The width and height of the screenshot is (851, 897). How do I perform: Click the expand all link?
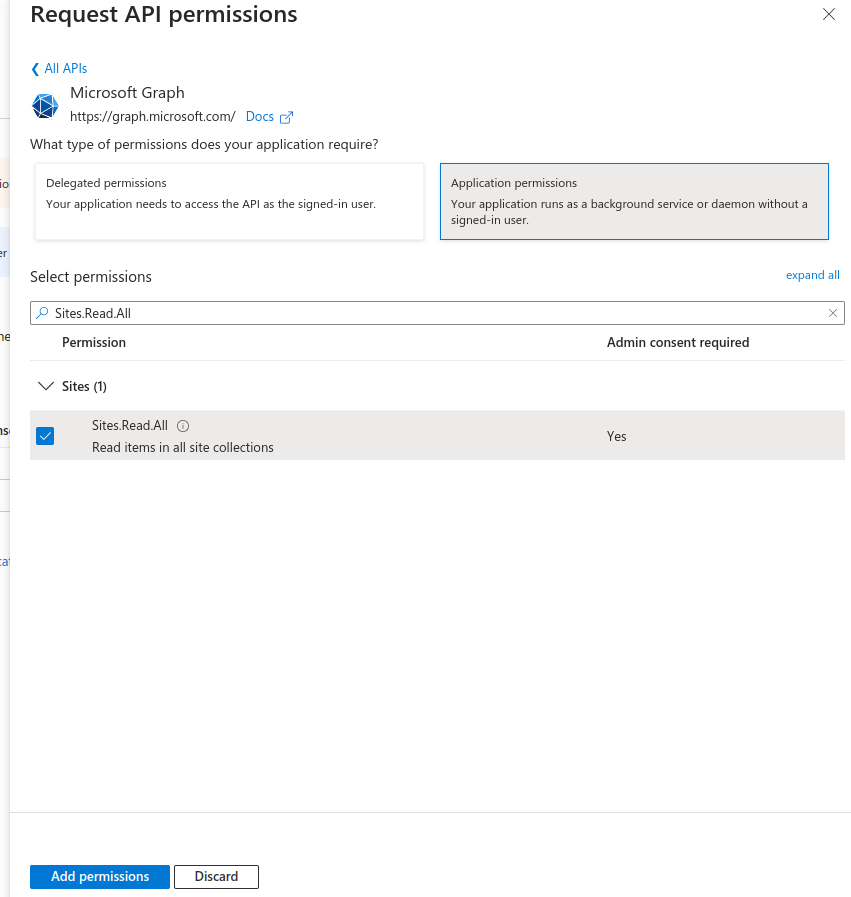pyautogui.click(x=812, y=275)
